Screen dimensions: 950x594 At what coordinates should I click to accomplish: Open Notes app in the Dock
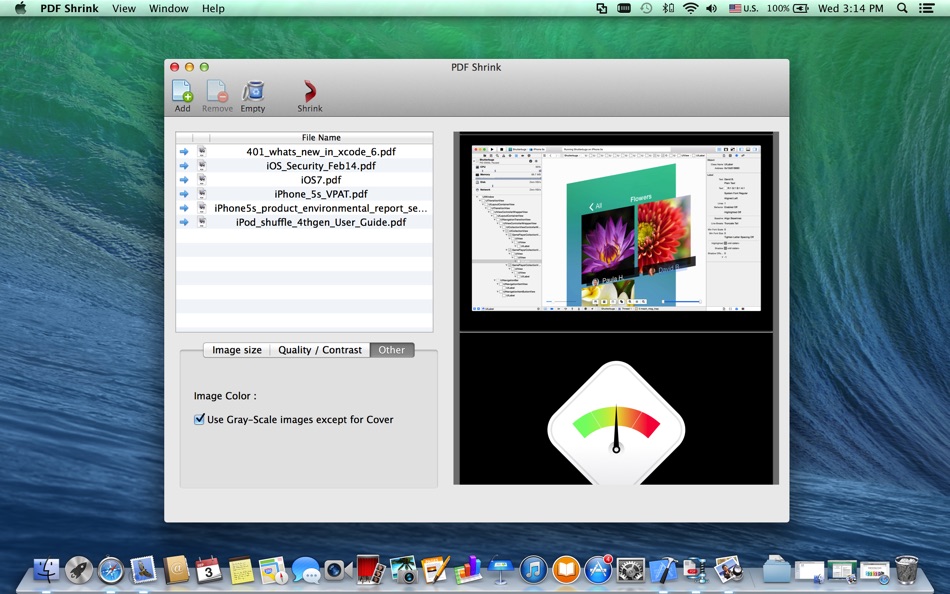tap(241, 570)
